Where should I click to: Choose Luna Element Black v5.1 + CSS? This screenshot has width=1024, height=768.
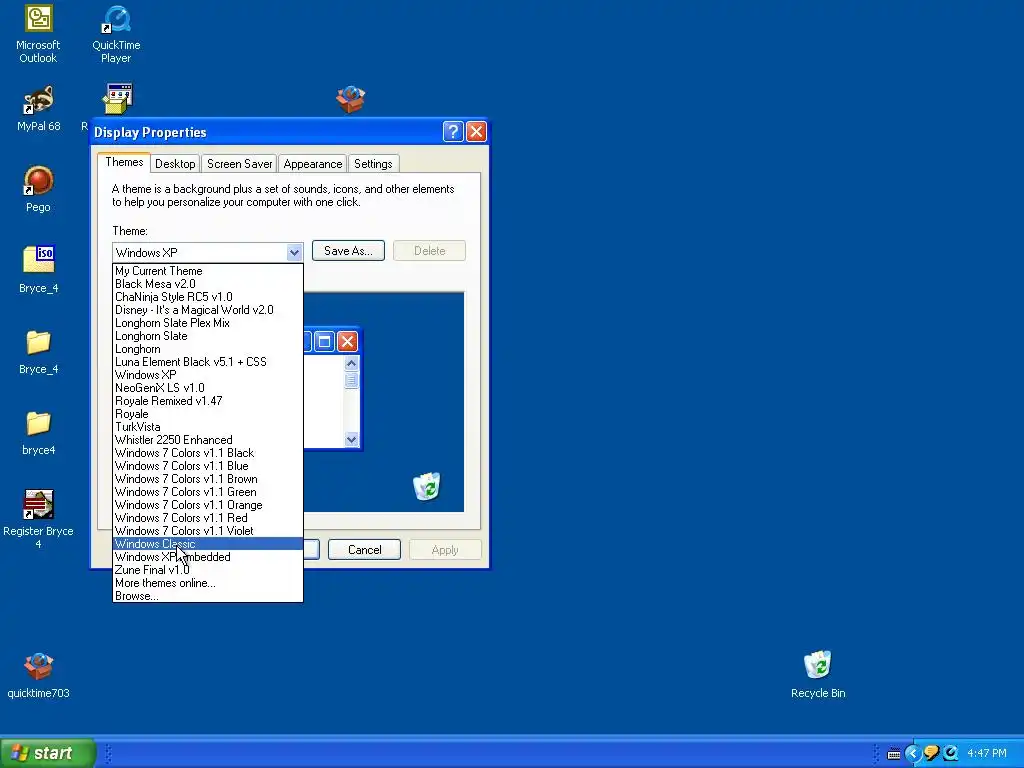[x=208, y=362]
